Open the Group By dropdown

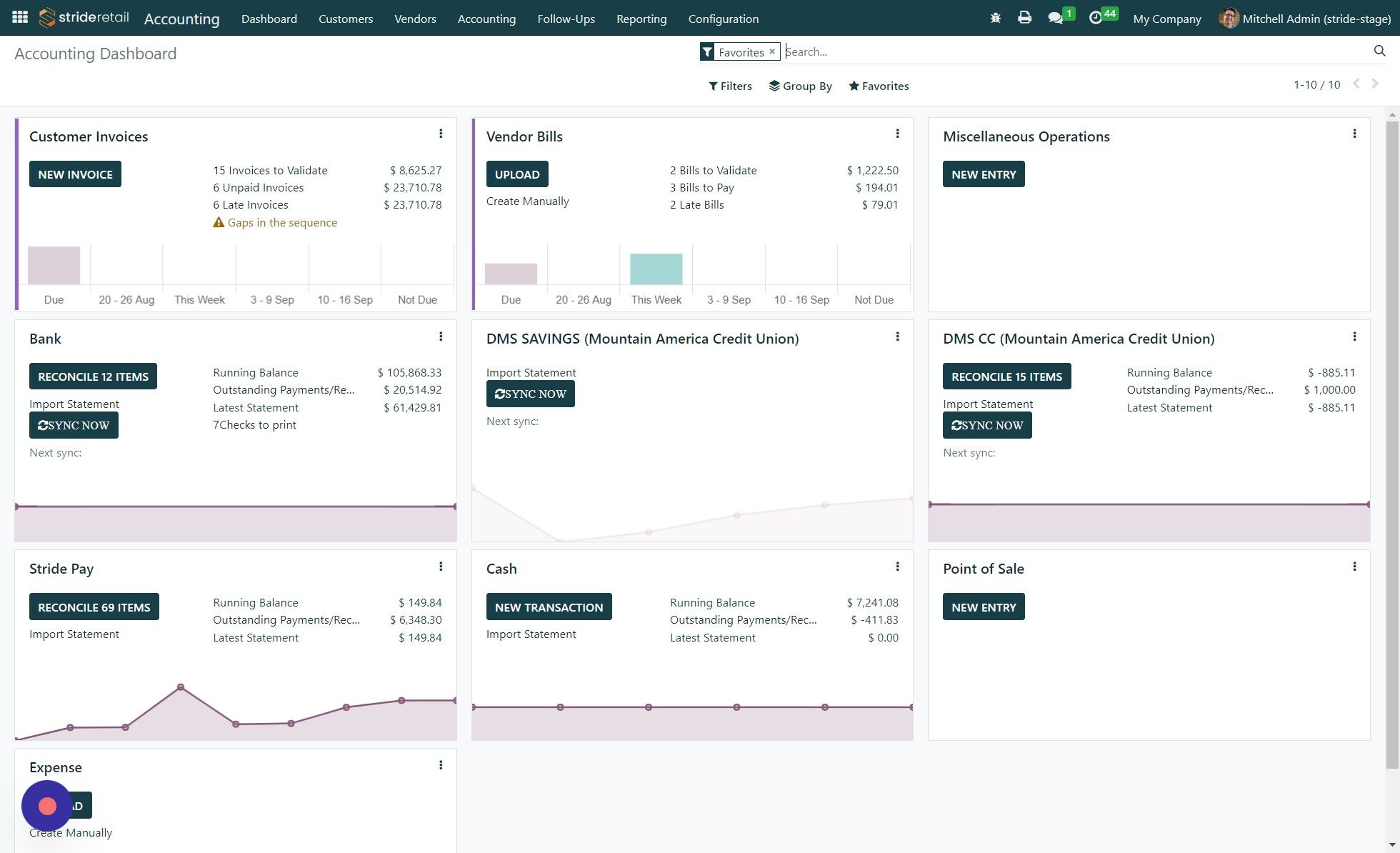tap(801, 86)
